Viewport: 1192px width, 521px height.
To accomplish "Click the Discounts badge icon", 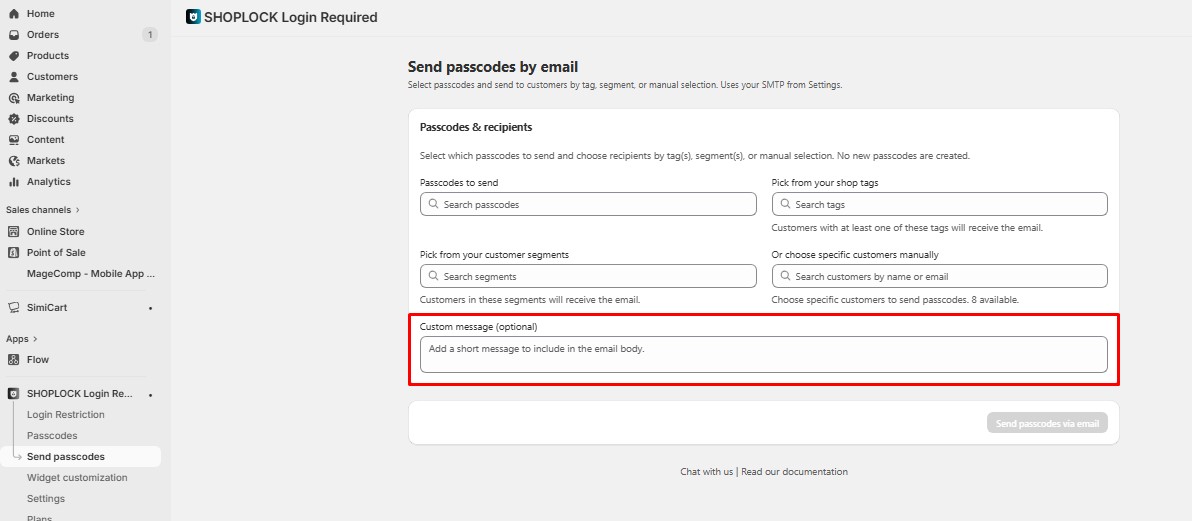I will tap(14, 119).
